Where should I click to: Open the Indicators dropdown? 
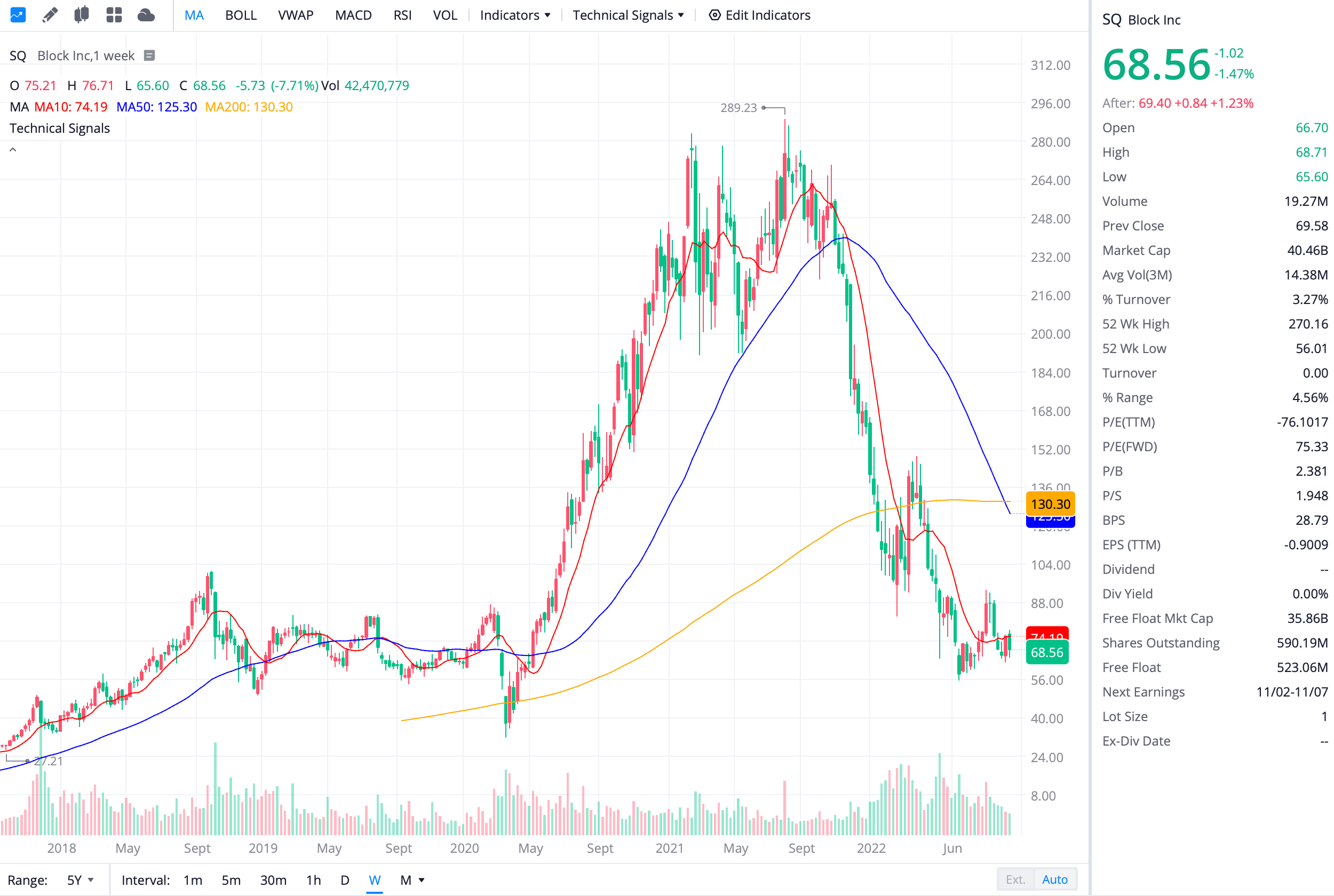[515, 15]
